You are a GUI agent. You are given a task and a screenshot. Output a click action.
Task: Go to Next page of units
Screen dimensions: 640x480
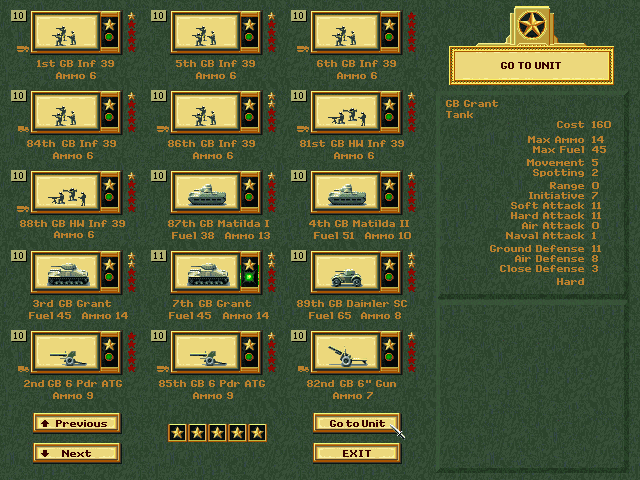[x=76, y=453]
